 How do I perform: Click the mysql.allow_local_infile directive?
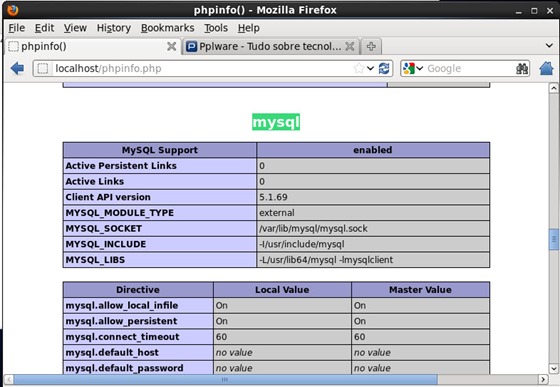122,305
